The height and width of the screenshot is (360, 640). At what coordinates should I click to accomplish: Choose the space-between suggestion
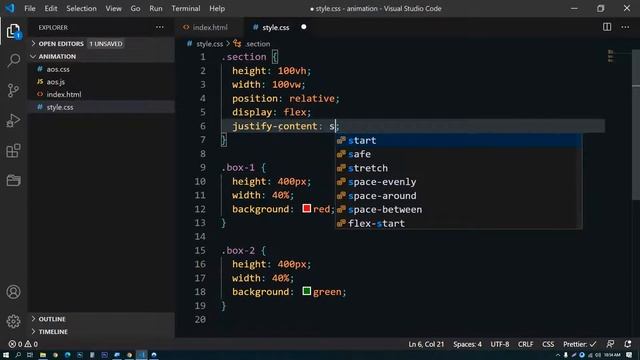click(x=458, y=210)
